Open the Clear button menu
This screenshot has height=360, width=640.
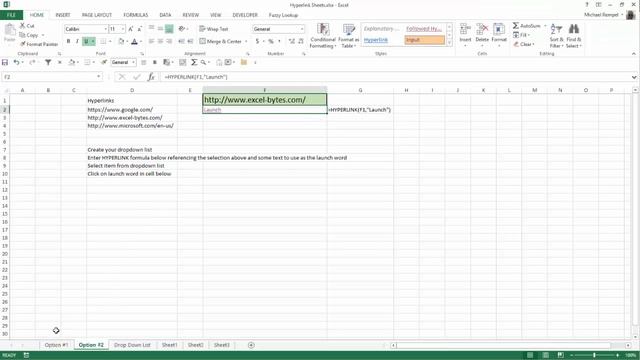pyautogui.click(x=524, y=44)
